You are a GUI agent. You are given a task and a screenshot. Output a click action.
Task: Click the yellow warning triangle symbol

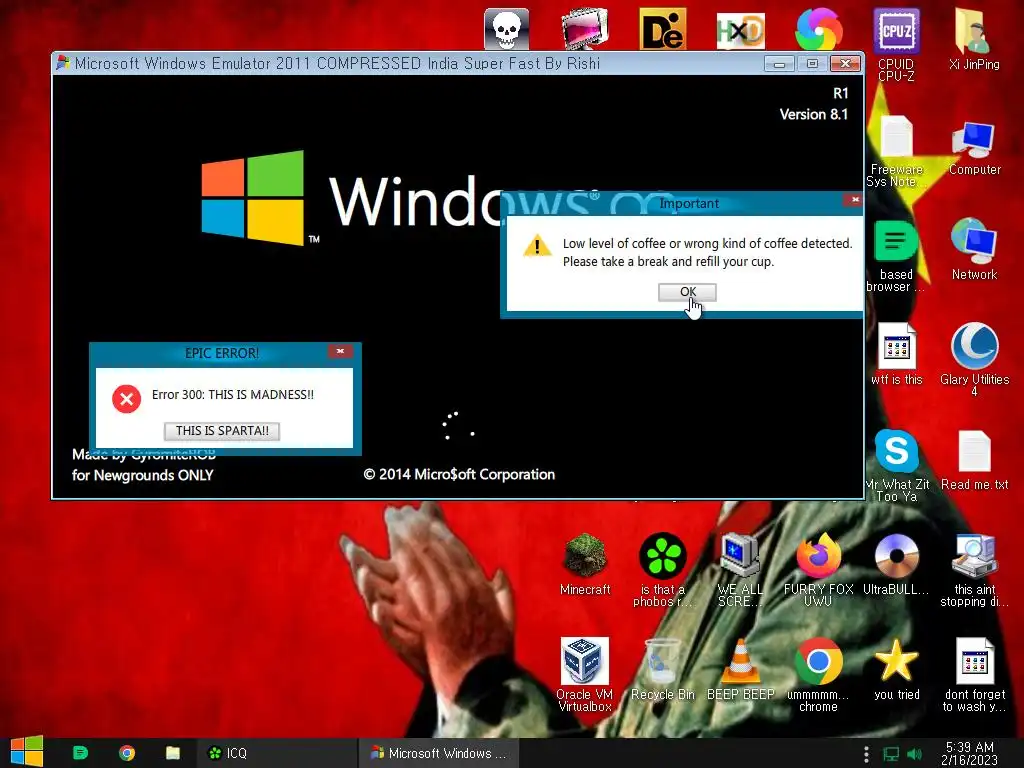tap(537, 246)
